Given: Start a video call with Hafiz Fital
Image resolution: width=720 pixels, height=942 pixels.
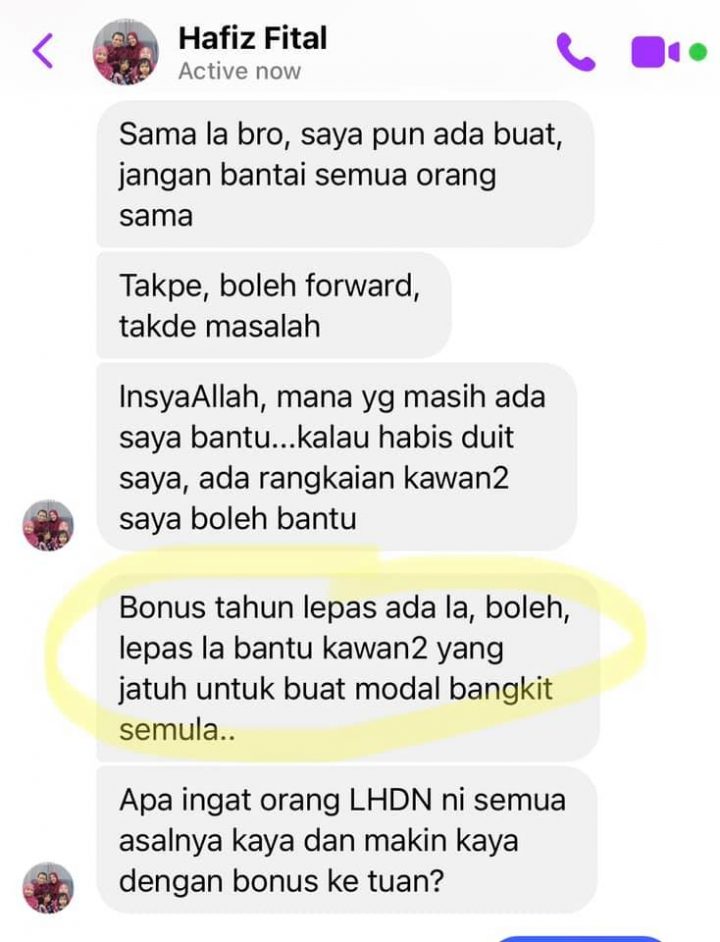Looking at the screenshot, I should [654, 52].
